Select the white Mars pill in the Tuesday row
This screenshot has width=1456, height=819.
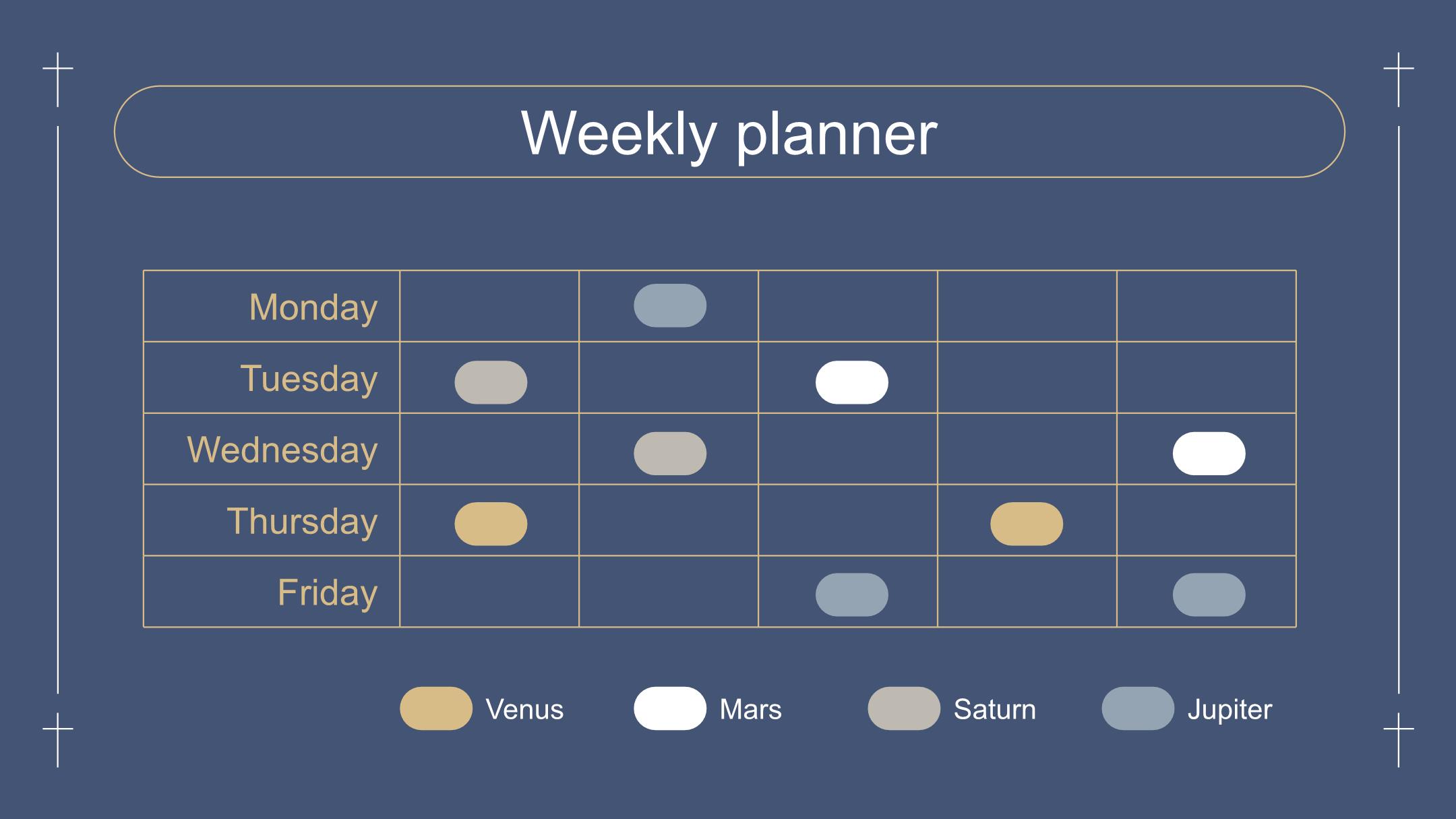852,382
